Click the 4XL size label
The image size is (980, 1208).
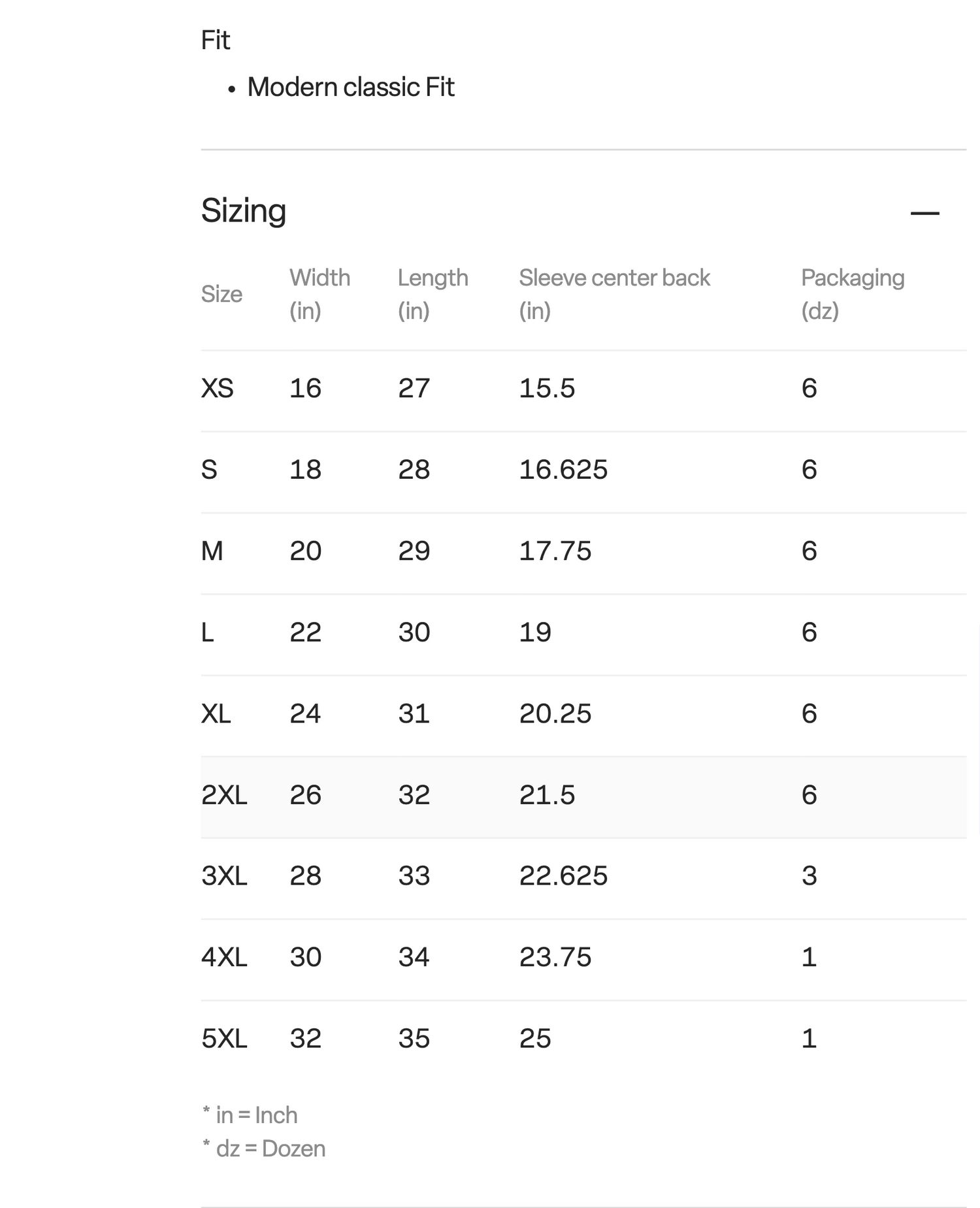tap(224, 958)
